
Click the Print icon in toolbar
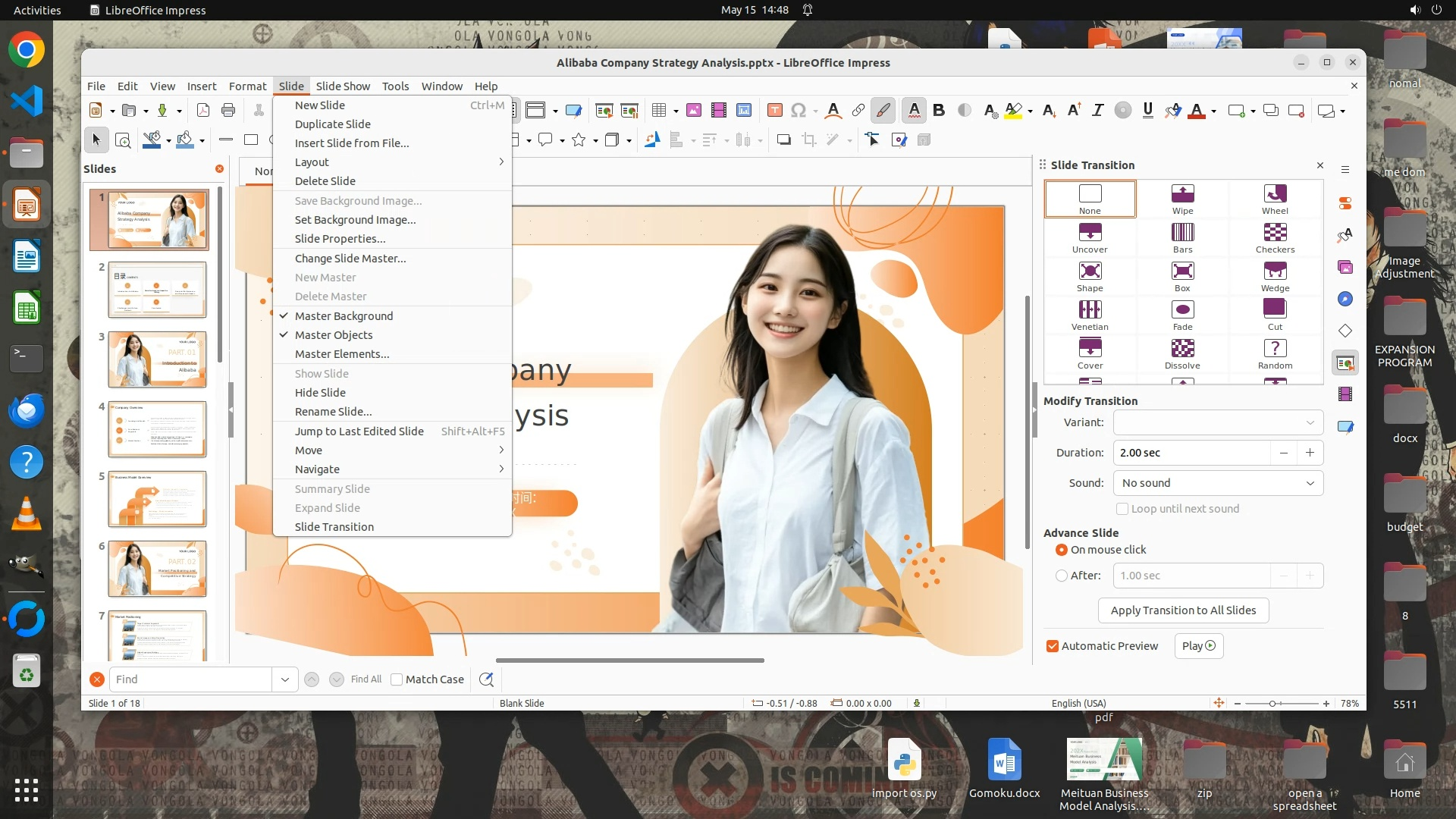click(x=228, y=111)
